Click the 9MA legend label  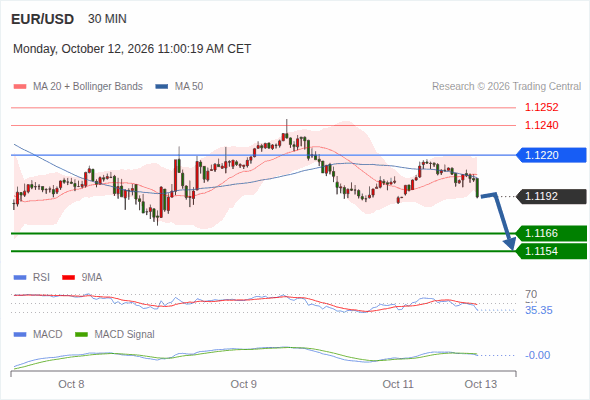92,277
